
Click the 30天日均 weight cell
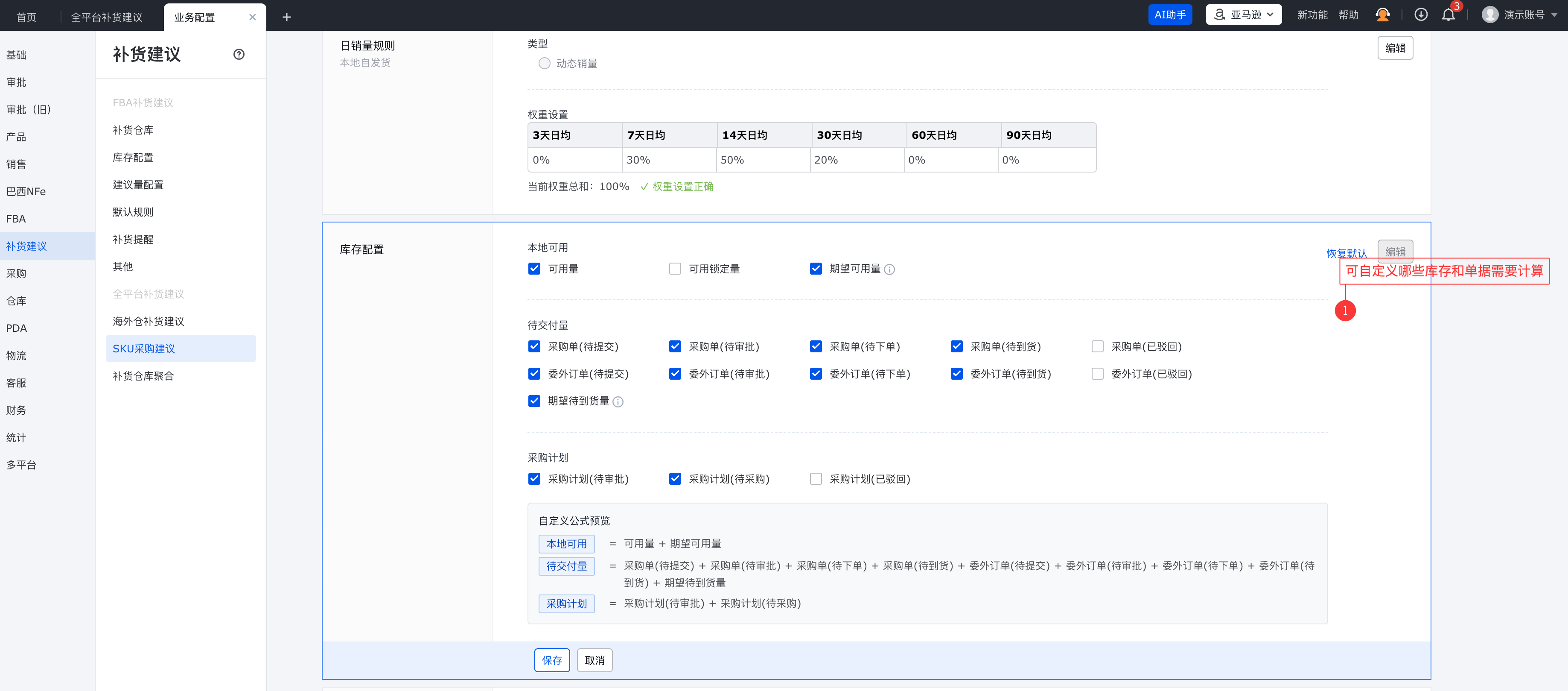[858, 160]
